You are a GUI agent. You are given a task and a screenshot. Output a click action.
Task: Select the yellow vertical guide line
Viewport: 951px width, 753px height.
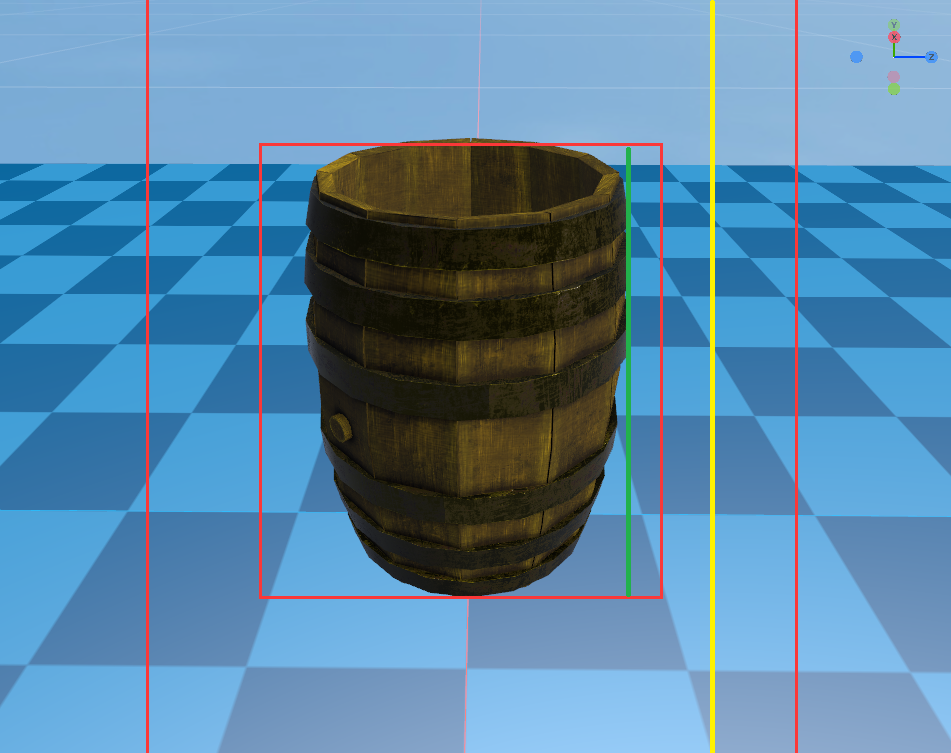(712, 400)
